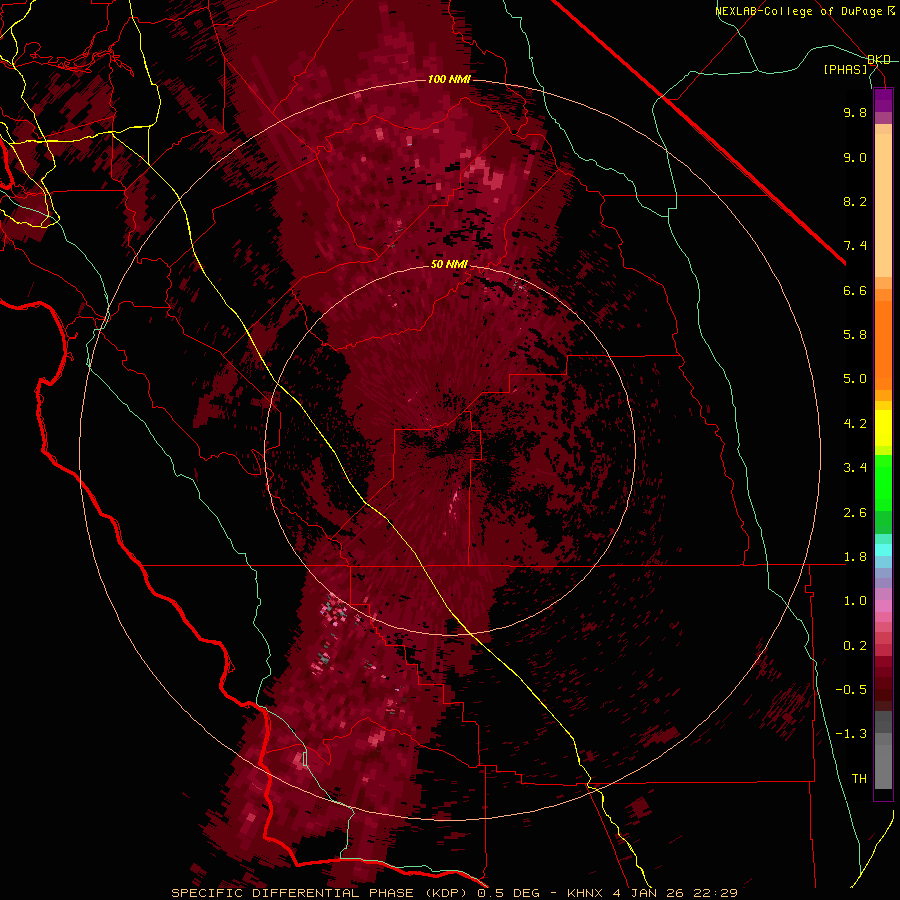This screenshot has height=900, width=900.
Task: Pick the cyan band on the color scale
Action: [883, 550]
